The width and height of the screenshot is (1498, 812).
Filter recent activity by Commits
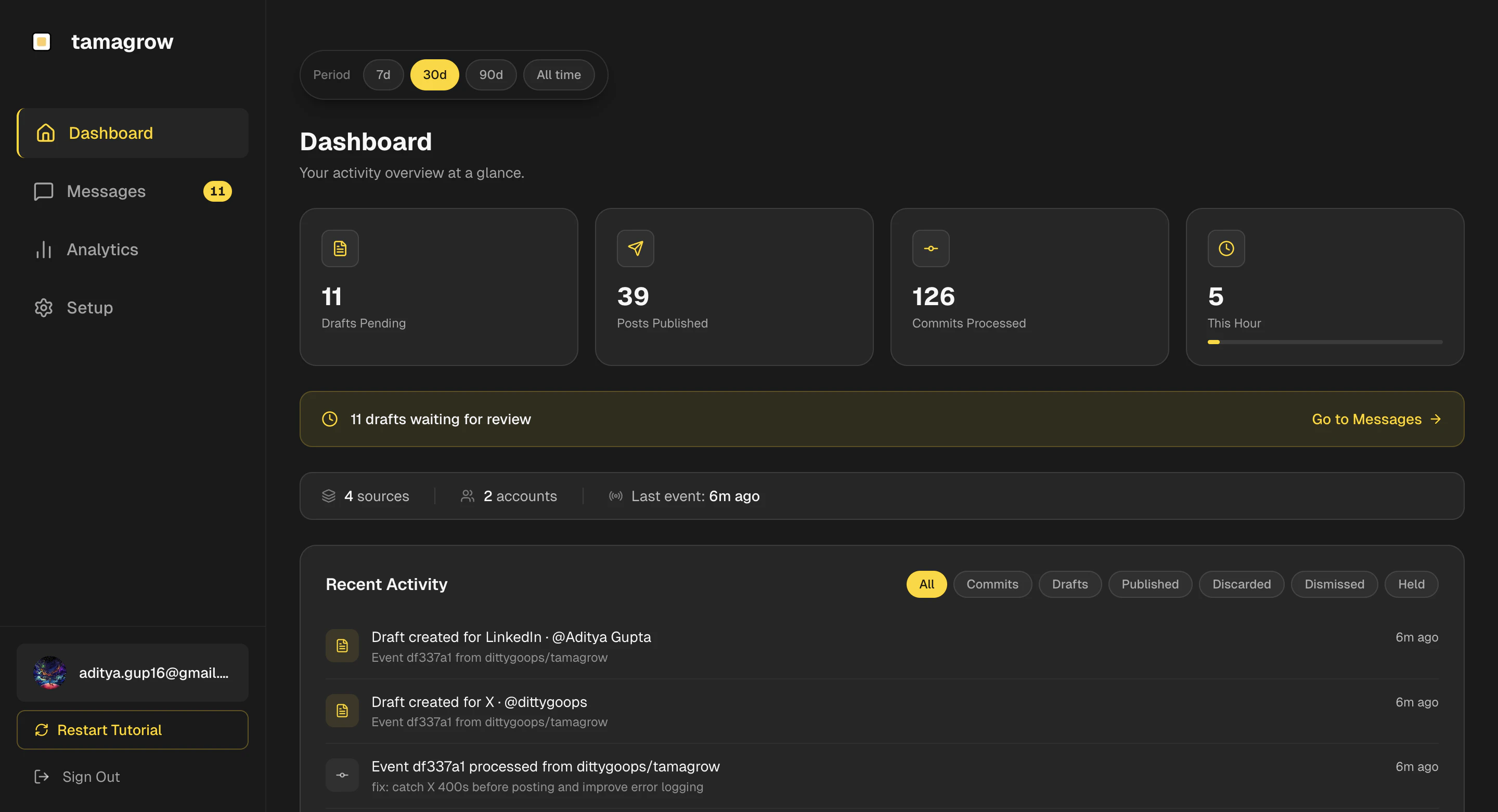(992, 584)
